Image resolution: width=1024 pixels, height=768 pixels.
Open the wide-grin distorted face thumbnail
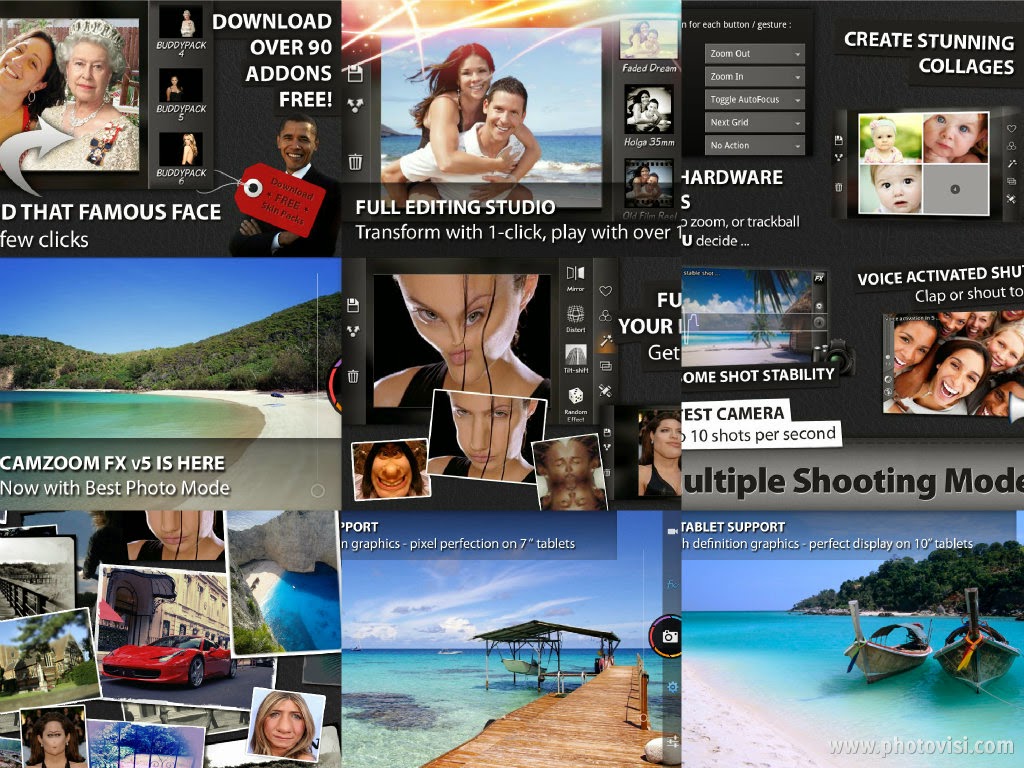point(391,469)
